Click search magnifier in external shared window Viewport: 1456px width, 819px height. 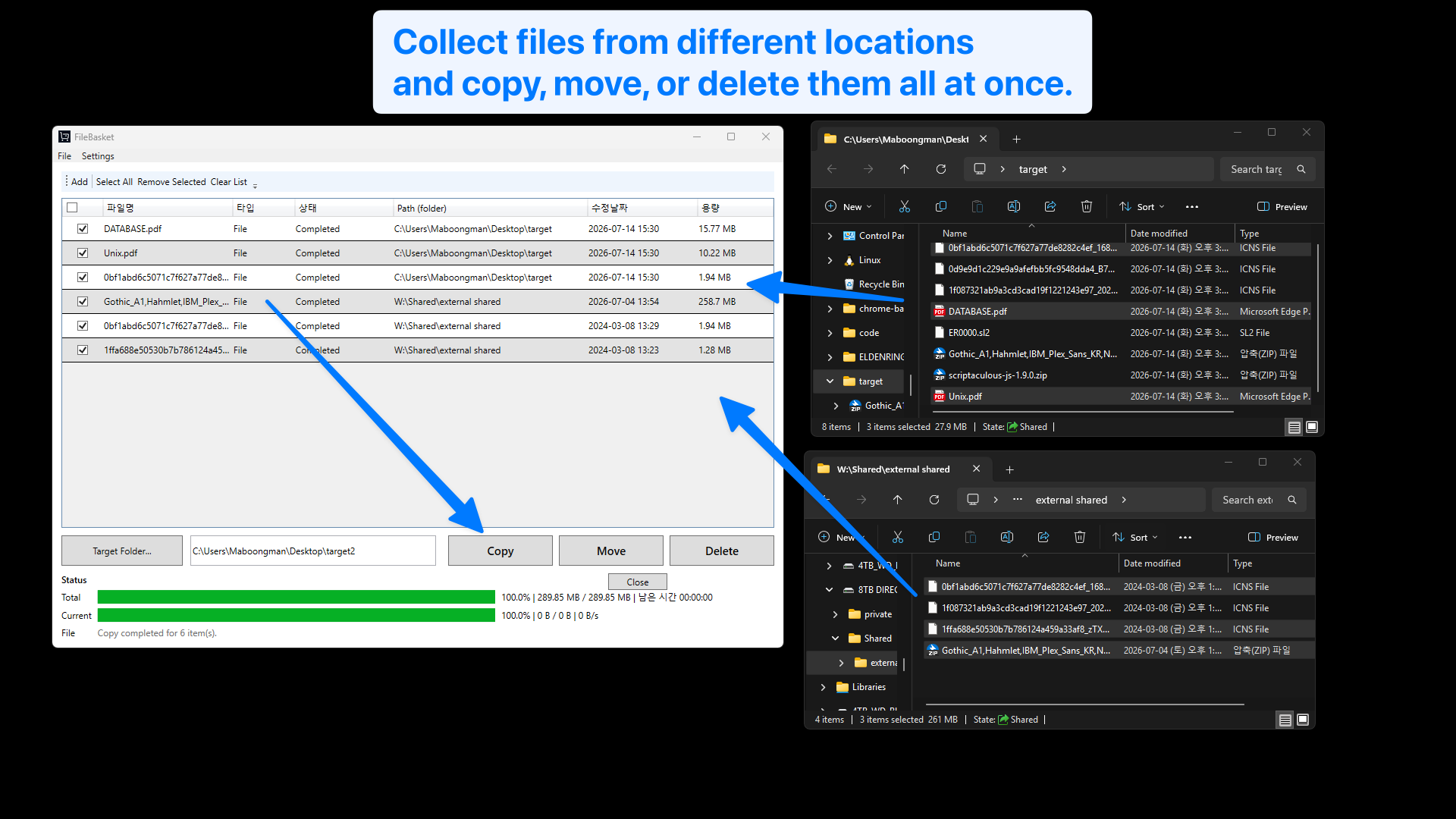[1292, 500]
